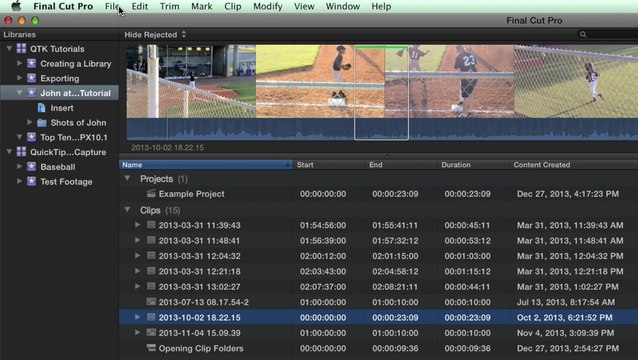Click the Baseball event star icon
638x360 pixels.
click(x=31, y=167)
